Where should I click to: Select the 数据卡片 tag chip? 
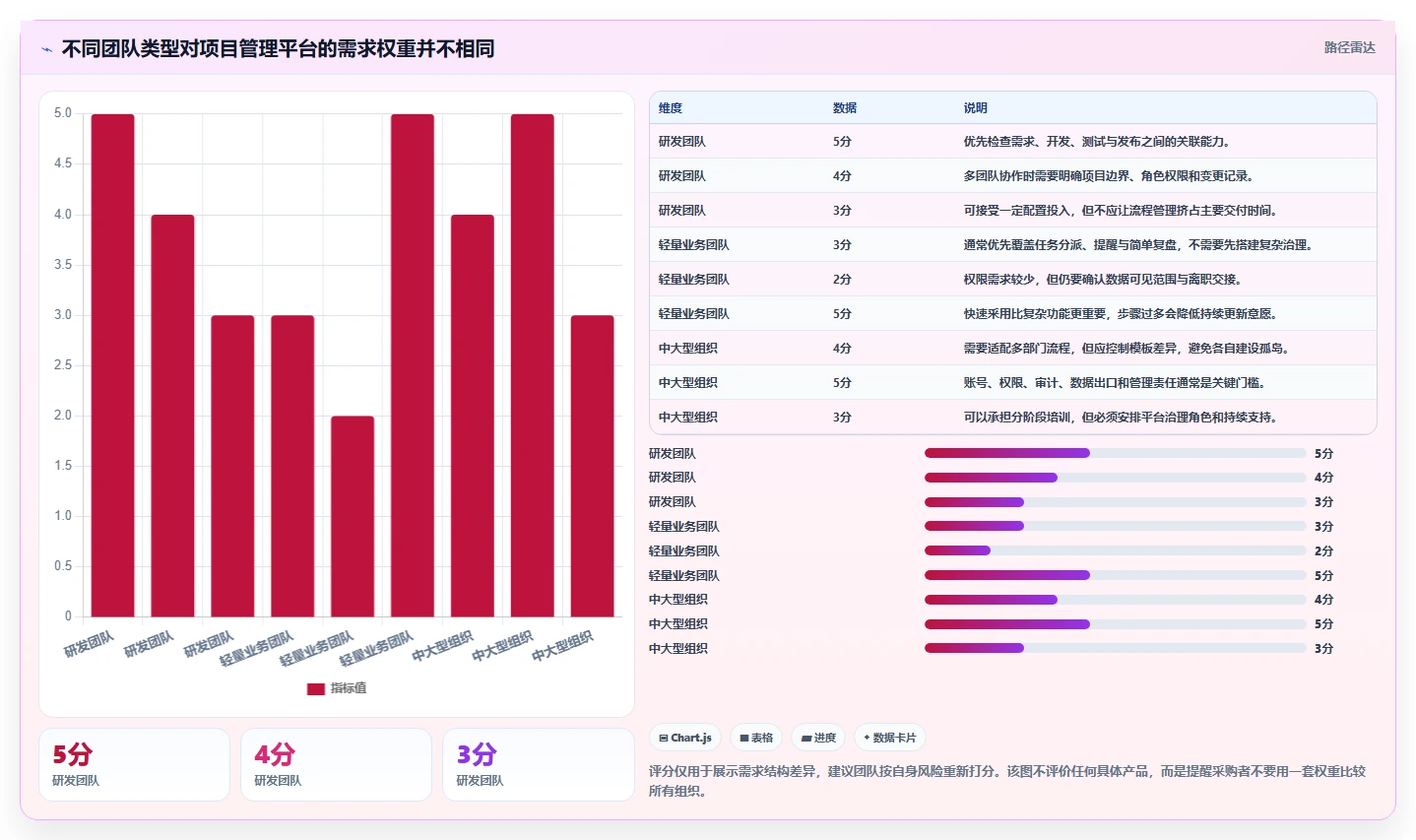point(890,738)
